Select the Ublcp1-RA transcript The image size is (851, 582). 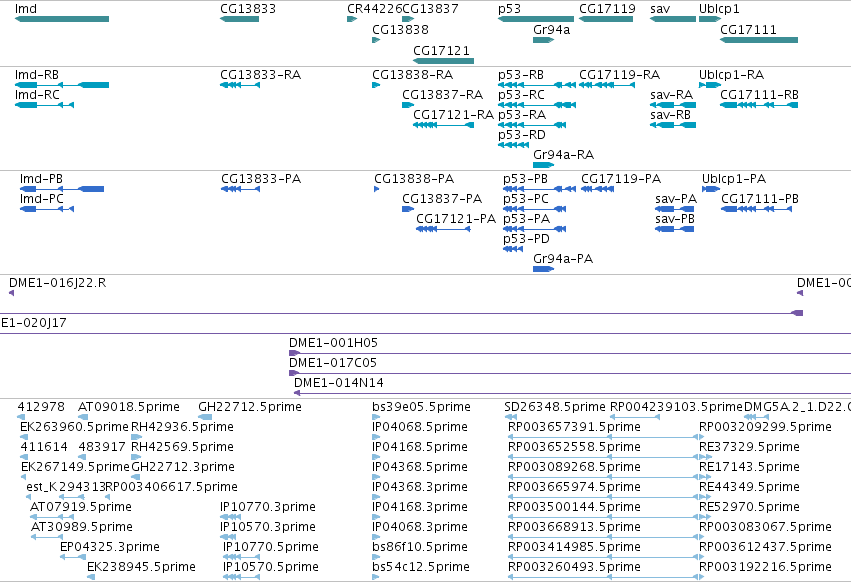[x=710, y=85]
